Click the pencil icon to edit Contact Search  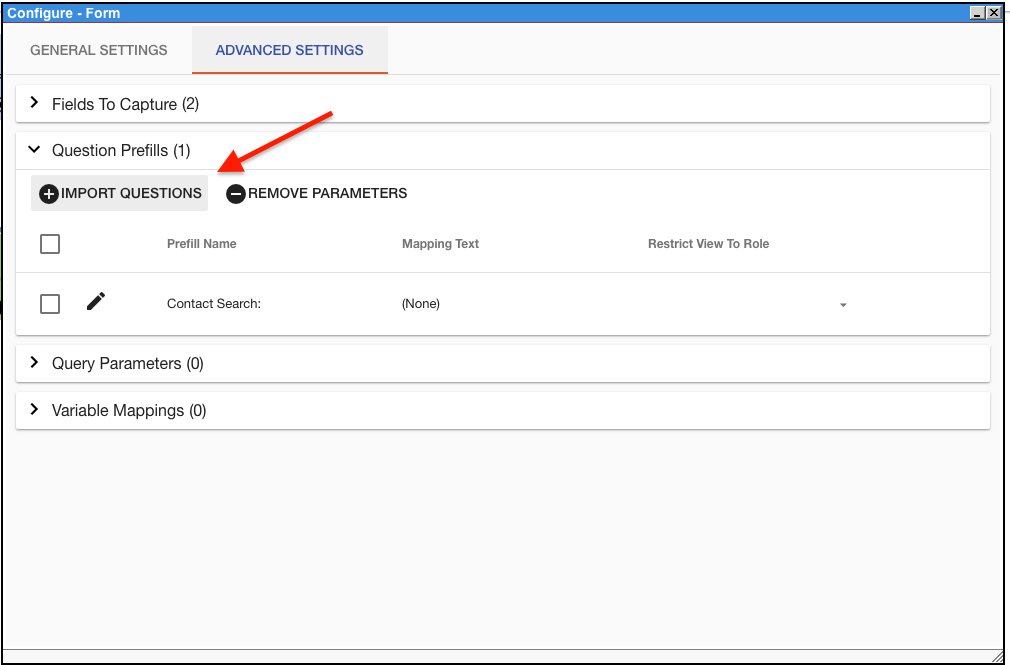tap(96, 301)
